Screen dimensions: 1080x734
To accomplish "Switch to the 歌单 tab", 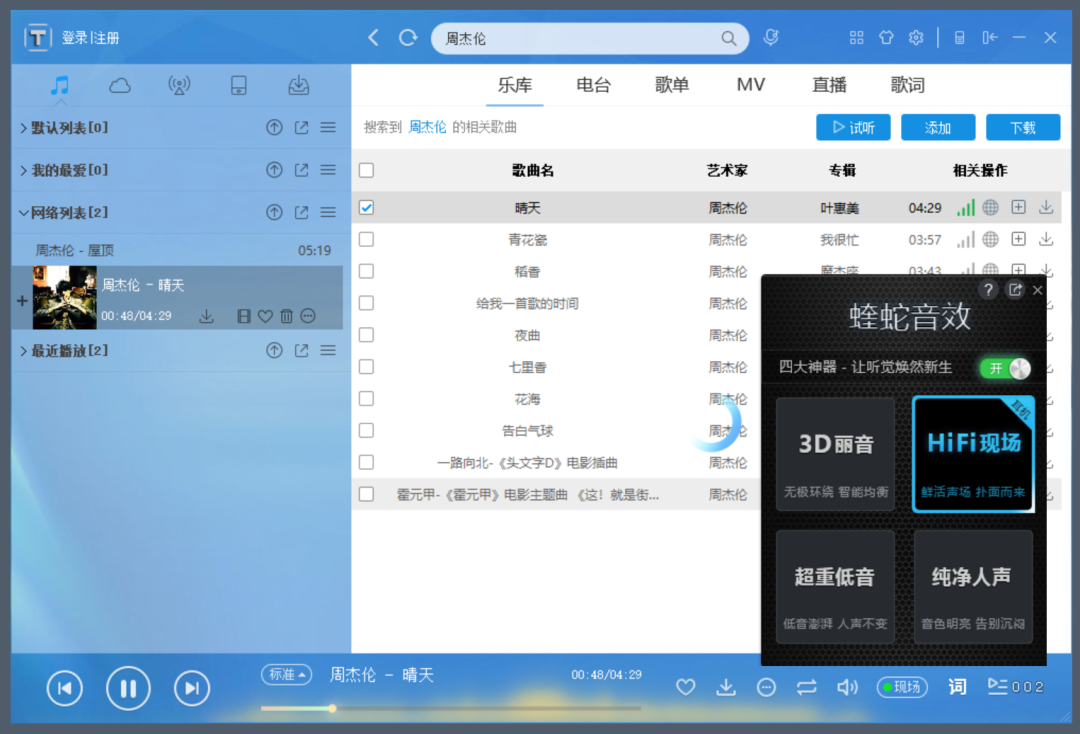I will [x=672, y=85].
